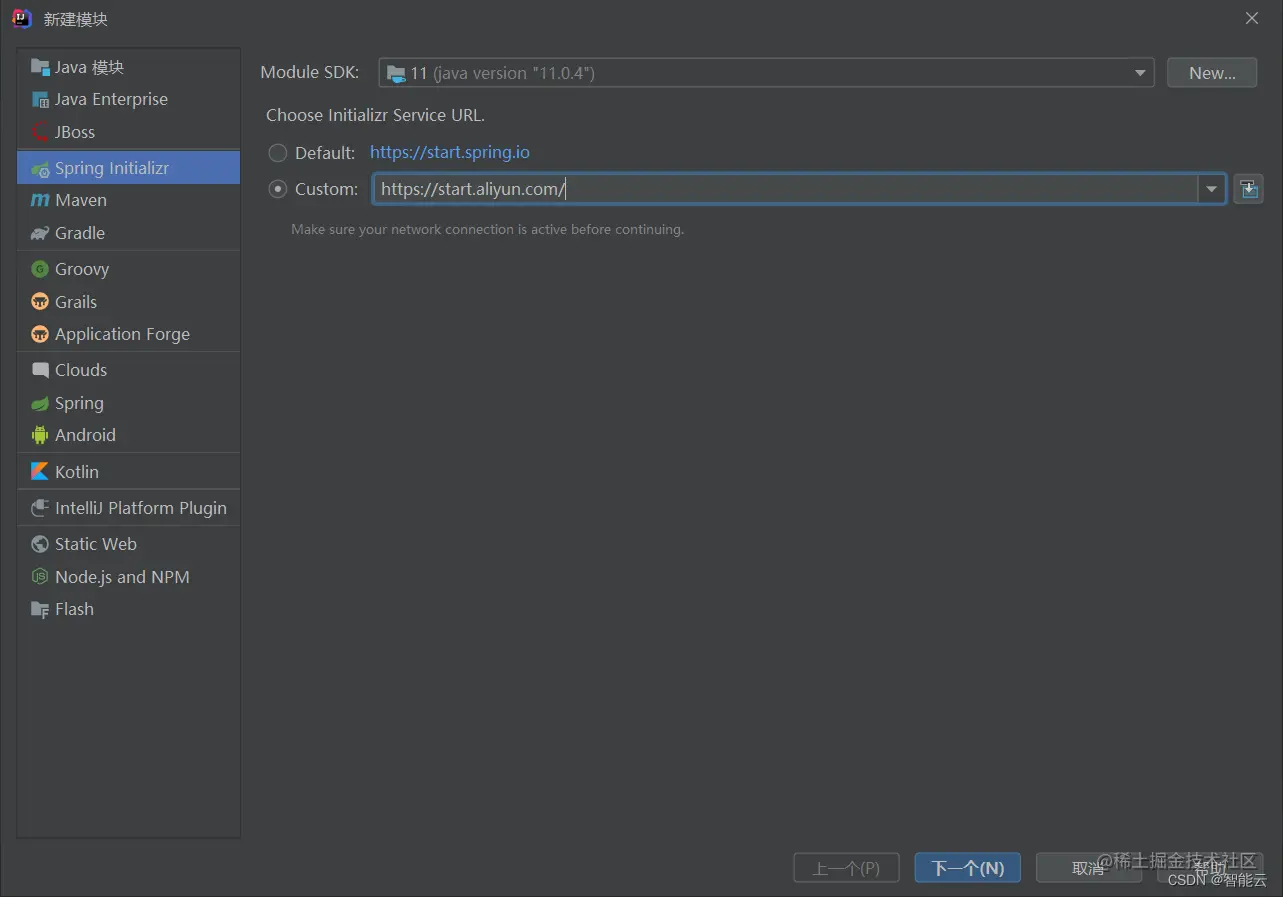Image resolution: width=1283 pixels, height=897 pixels.
Task: Click the 上一个(P) previous button
Action: 846,868
